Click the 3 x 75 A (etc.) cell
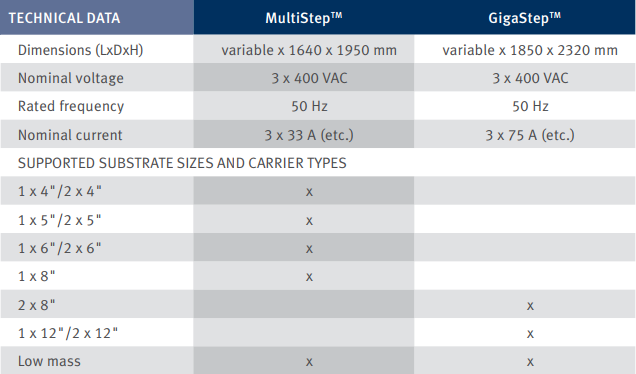The image size is (636, 374). [x=530, y=135]
